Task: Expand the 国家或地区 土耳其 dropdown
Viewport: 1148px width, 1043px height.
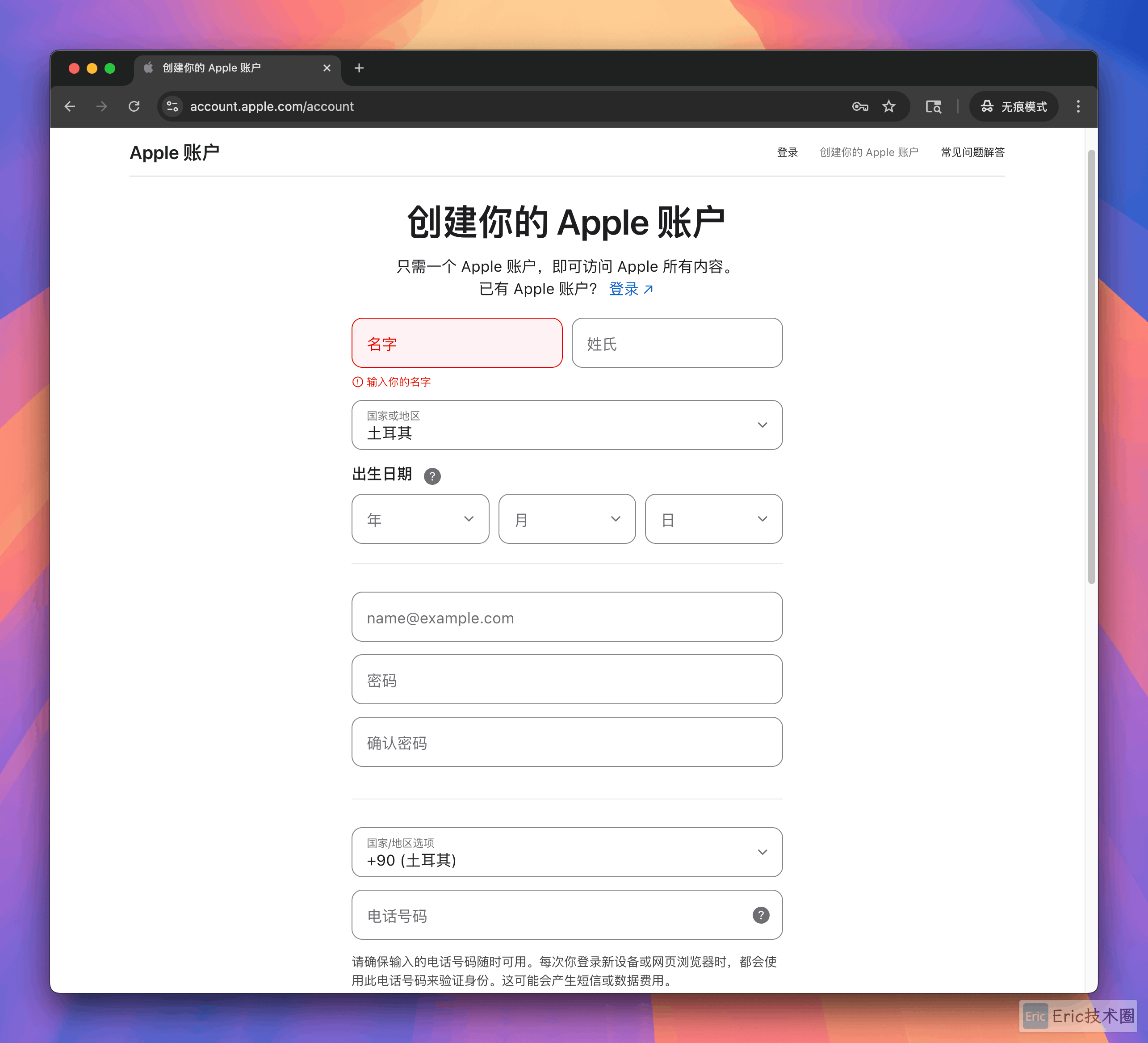Action: 567,425
